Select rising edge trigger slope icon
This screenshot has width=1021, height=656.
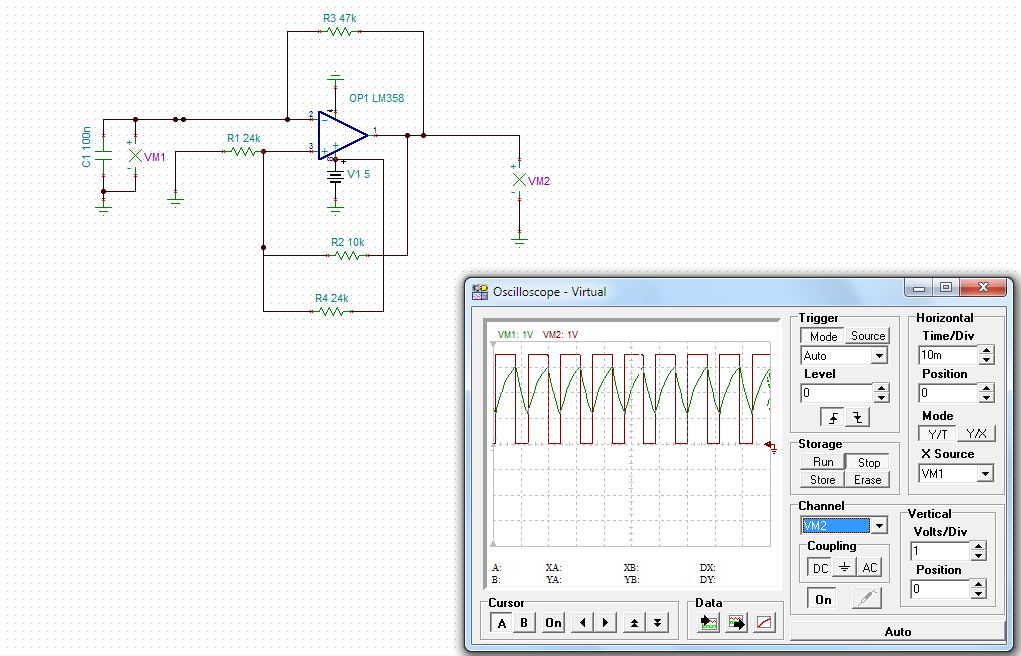[832, 418]
